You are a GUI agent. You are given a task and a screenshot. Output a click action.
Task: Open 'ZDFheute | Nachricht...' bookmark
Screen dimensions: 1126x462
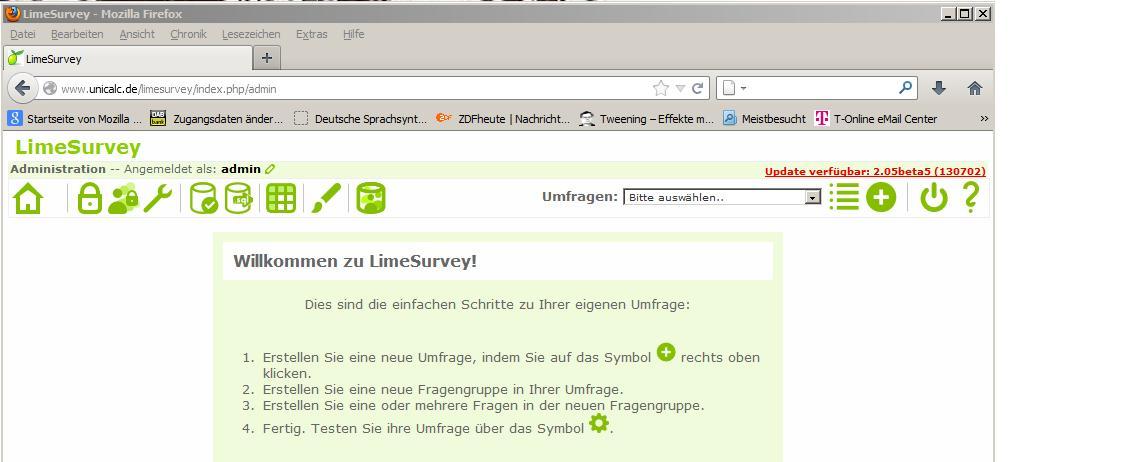click(503, 119)
